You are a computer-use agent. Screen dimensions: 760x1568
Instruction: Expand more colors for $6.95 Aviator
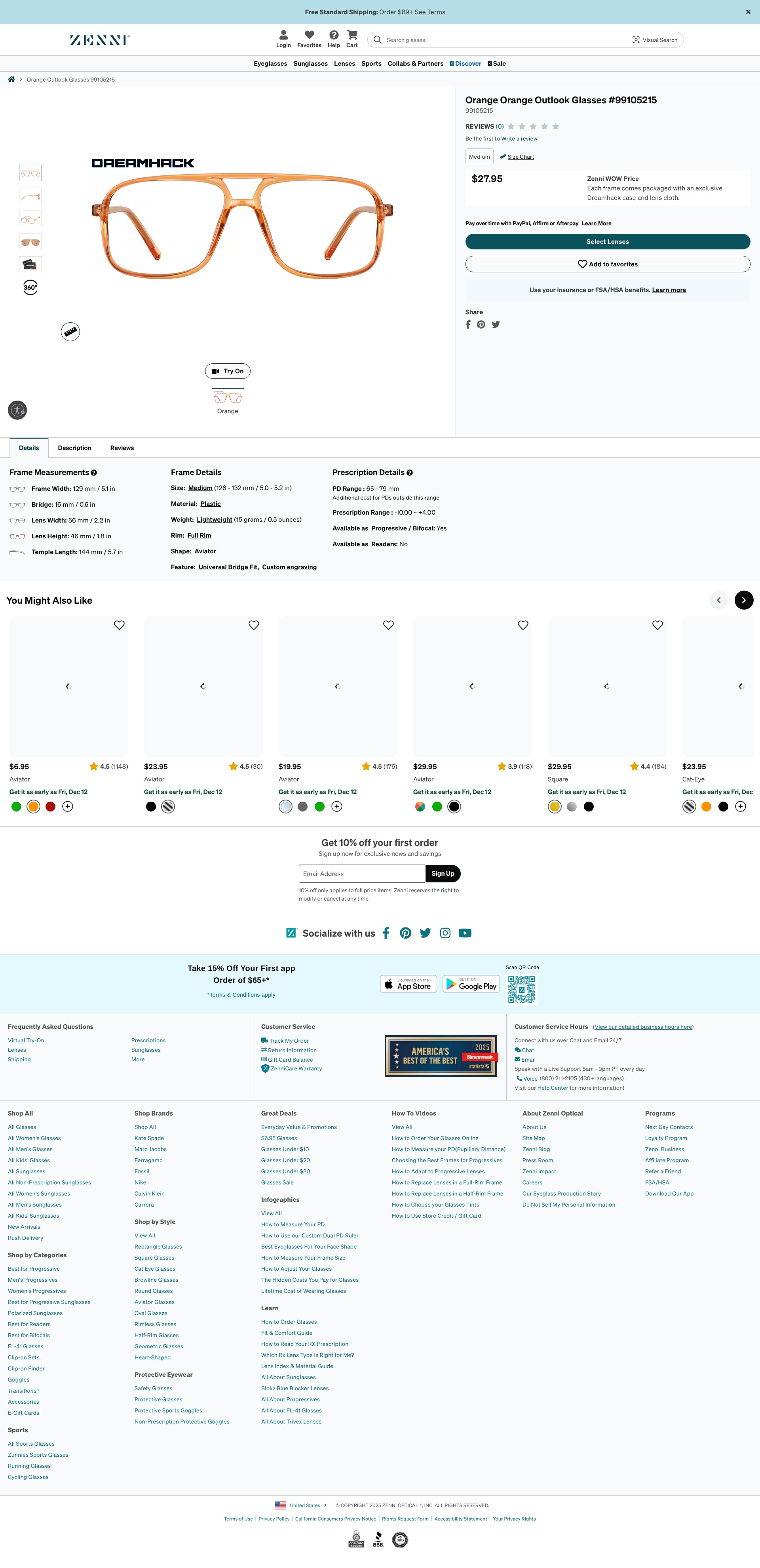click(x=68, y=806)
